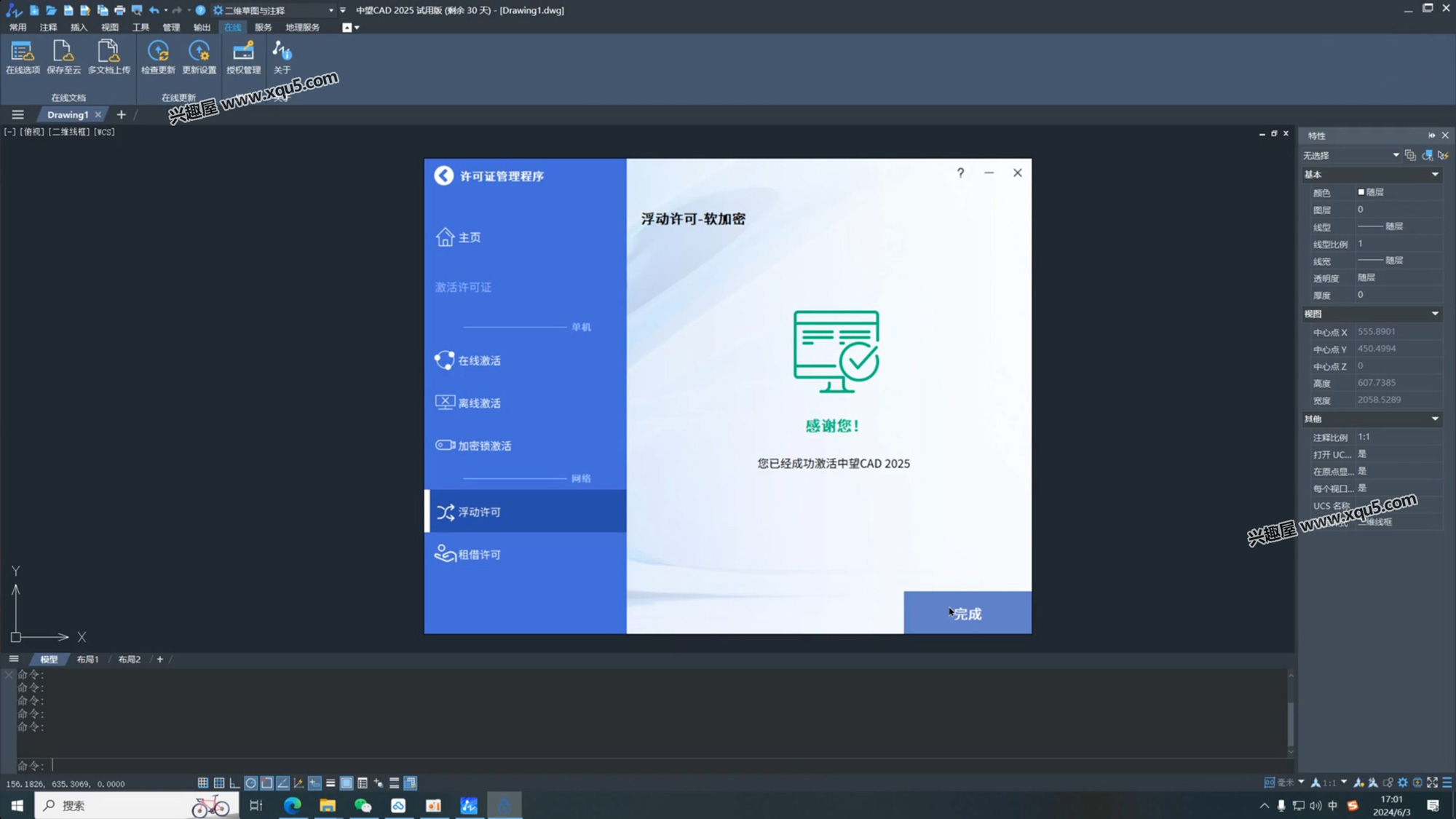This screenshot has height=819, width=1456.
Task: Collapse the 视图 section in 特性 panel
Action: [x=1435, y=314]
